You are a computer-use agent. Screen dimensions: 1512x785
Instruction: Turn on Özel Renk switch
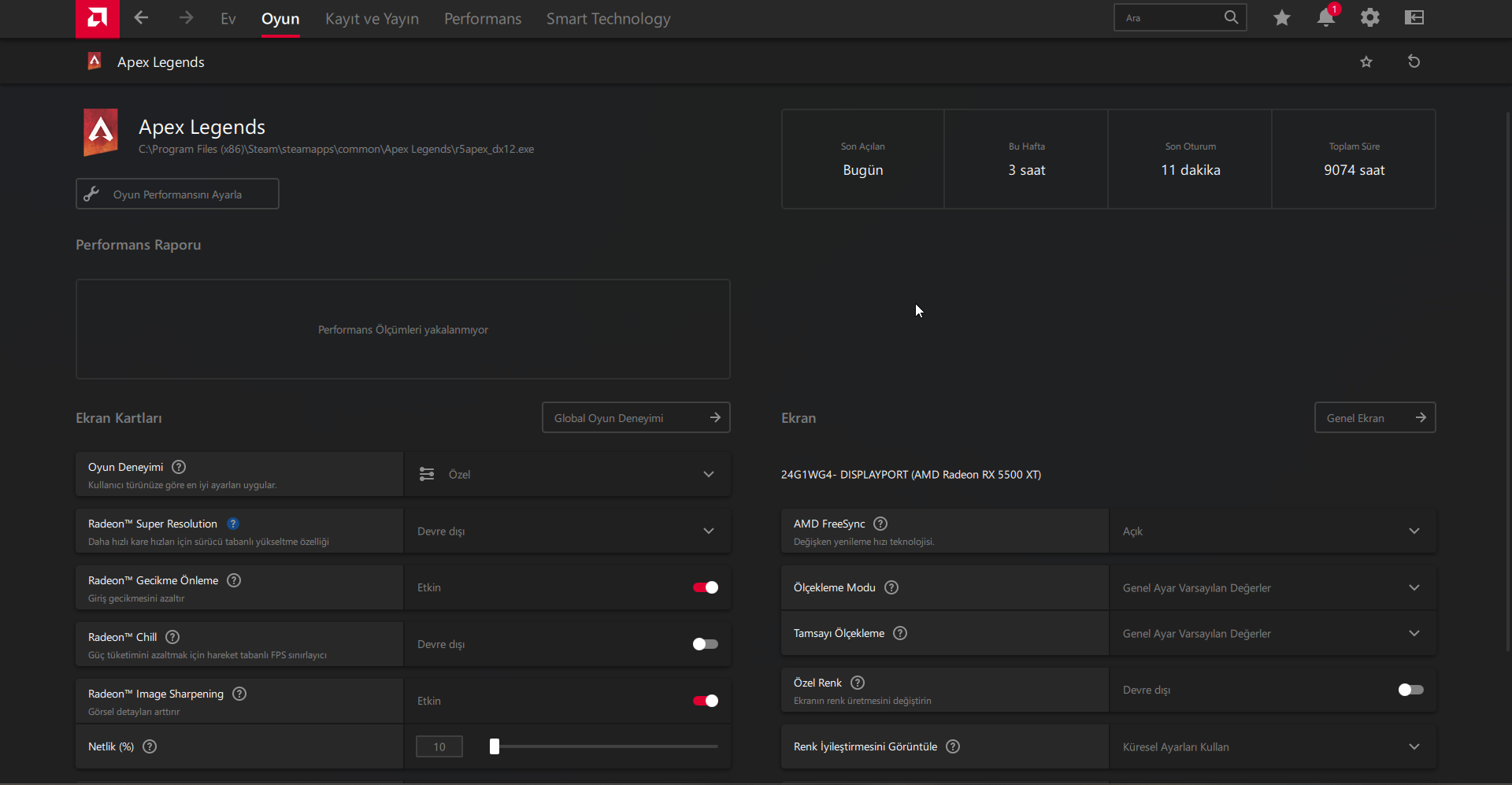point(1410,690)
